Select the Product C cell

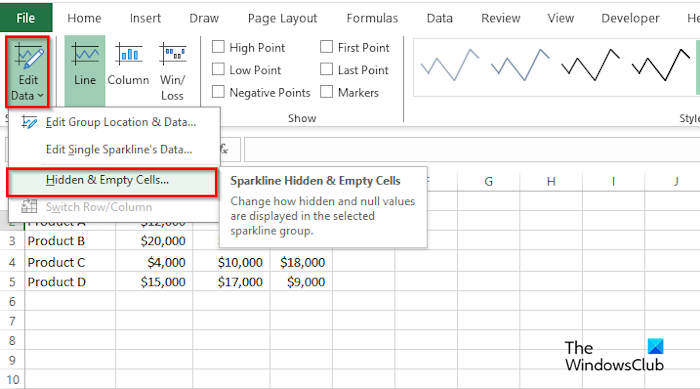pyautogui.click(x=70, y=262)
